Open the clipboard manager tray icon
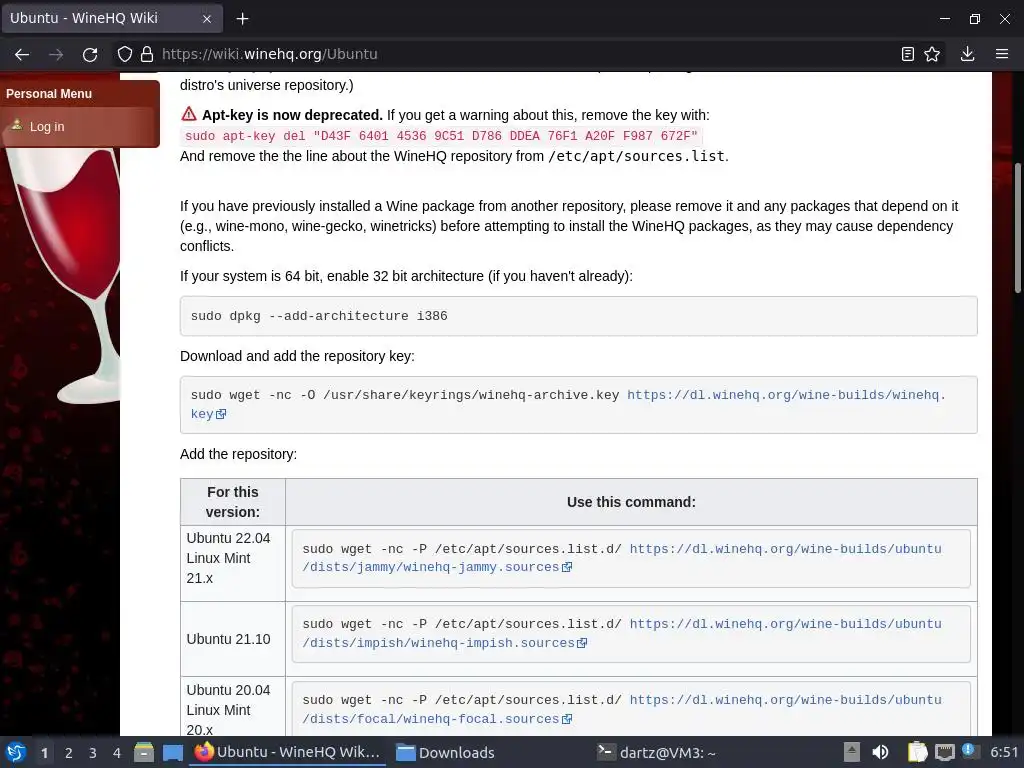This screenshot has width=1024, height=768. click(917, 752)
